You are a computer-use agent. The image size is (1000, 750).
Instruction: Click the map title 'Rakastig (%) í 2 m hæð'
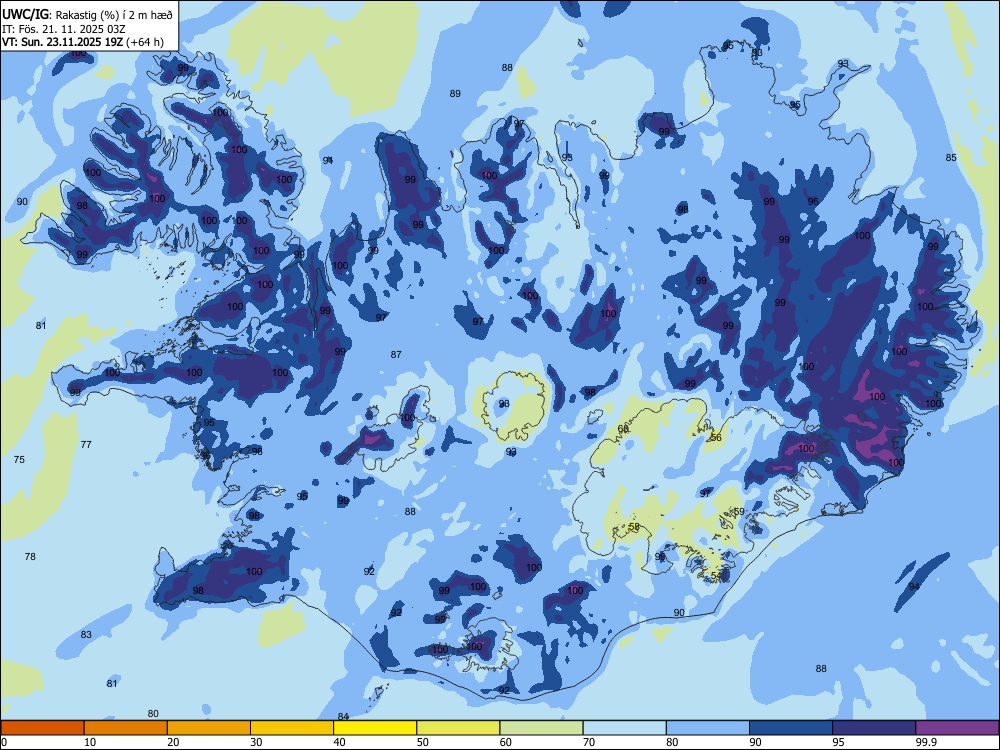point(114,15)
